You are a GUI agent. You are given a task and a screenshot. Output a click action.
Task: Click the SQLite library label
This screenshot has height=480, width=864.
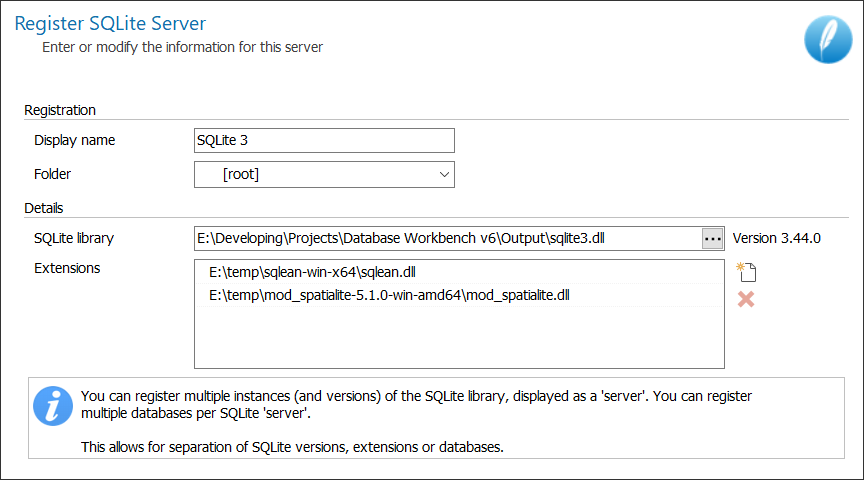(x=74, y=239)
